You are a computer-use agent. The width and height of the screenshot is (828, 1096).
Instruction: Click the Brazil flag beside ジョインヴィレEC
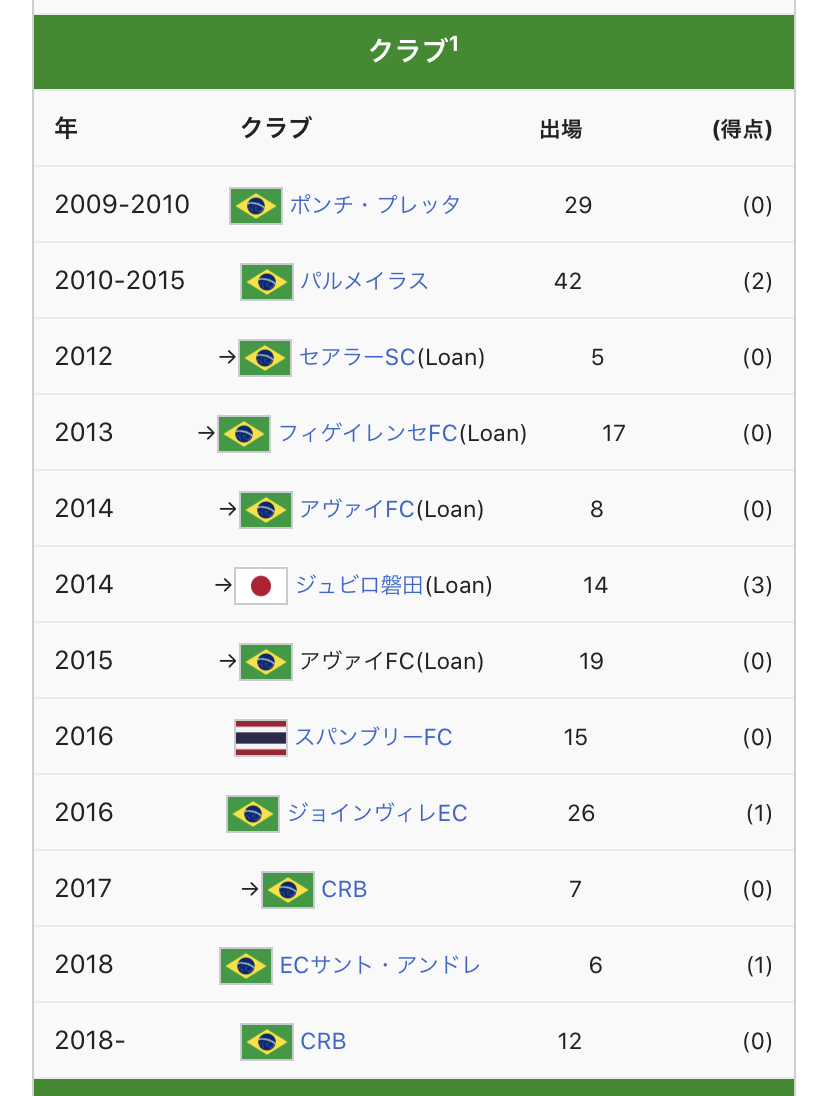point(253,814)
